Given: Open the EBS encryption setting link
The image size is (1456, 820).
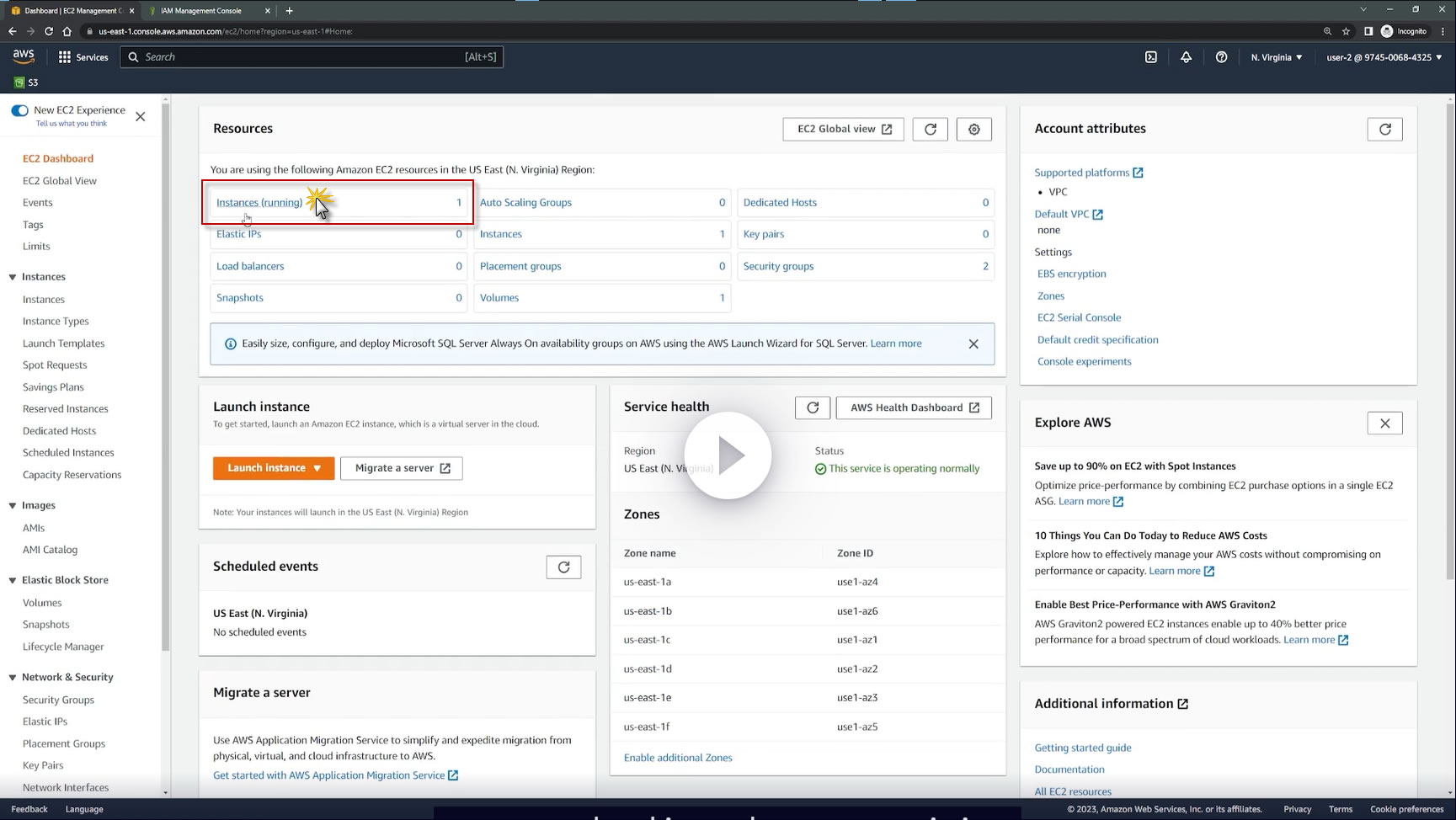Looking at the screenshot, I should click(x=1072, y=274).
